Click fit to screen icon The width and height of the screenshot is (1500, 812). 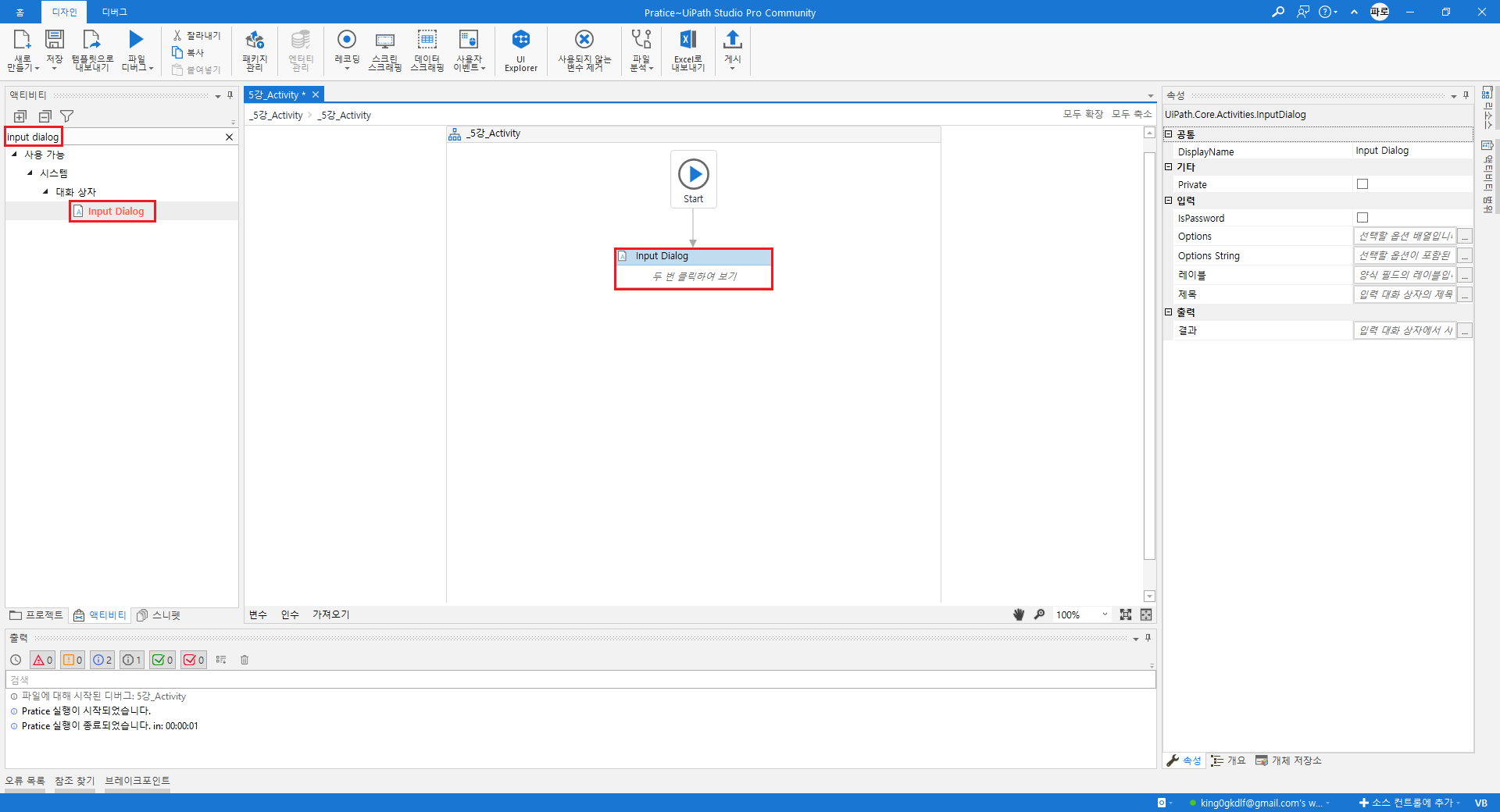tap(1126, 614)
